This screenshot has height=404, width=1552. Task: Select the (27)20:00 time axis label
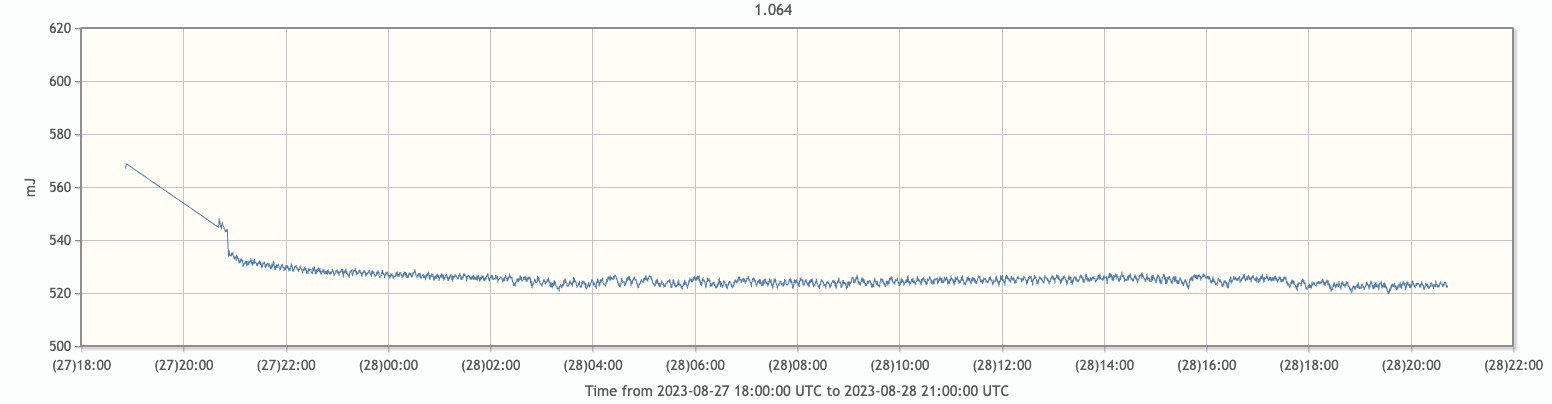point(183,366)
